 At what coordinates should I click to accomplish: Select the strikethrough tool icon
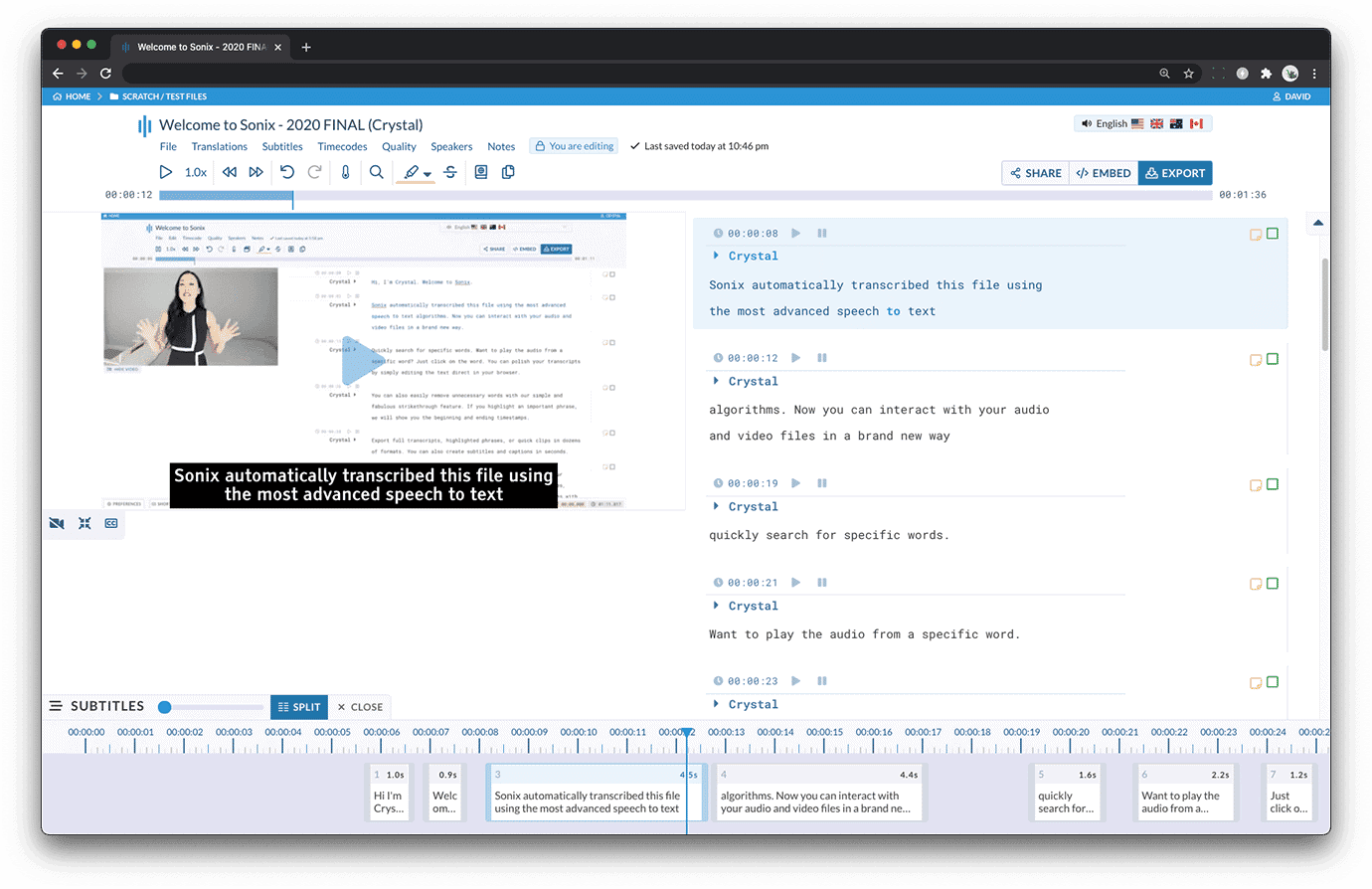coord(450,172)
